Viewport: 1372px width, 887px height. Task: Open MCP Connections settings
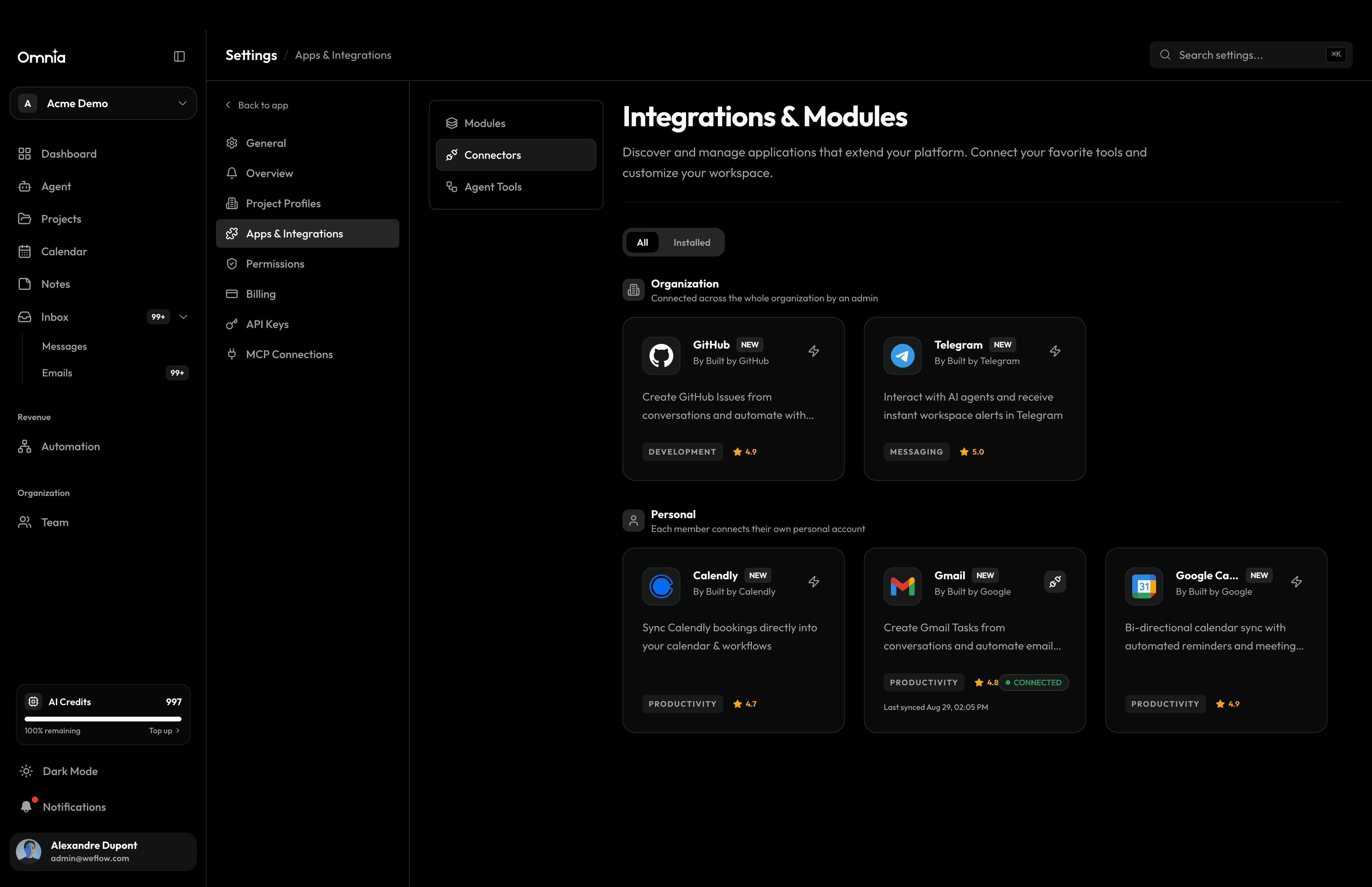(x=307, y=354)
